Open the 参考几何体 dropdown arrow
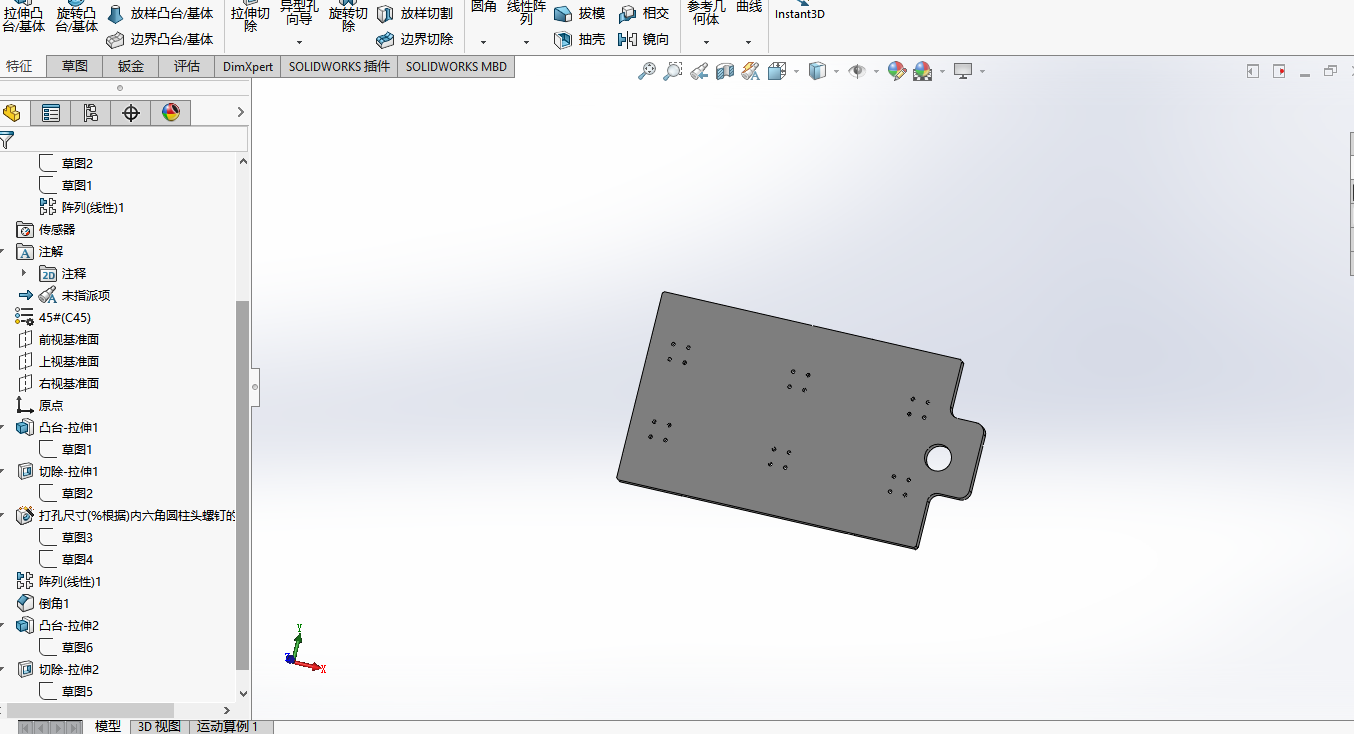1354x734 pixels. pyautogui.click(x=706, y=43)
